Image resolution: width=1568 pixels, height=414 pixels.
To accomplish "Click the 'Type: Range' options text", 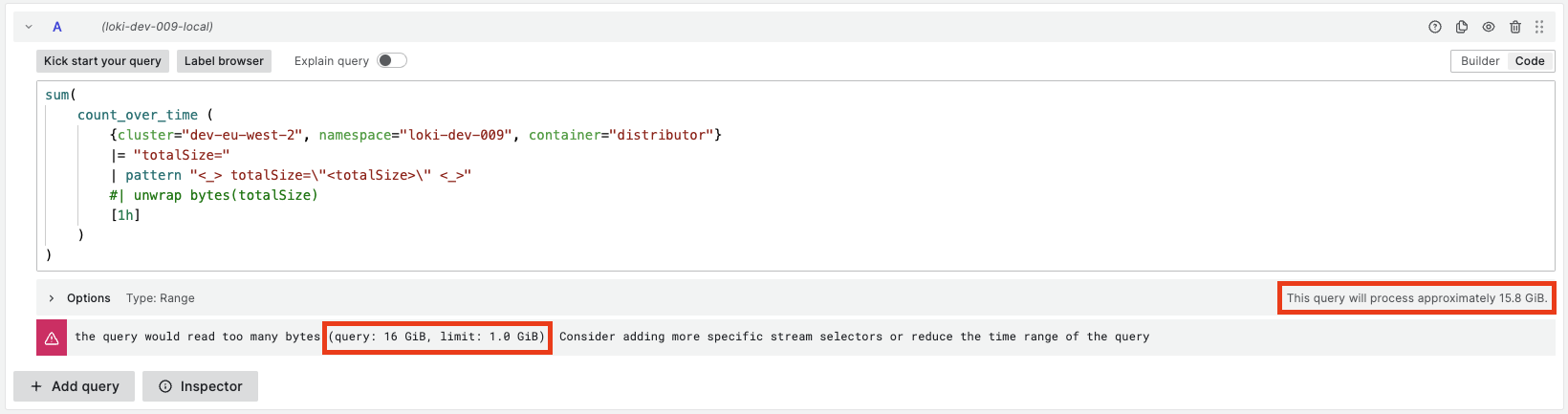I will 161,298.
